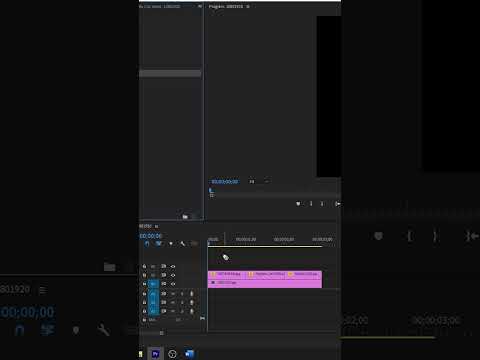Open OBS Studio from the taskbar
This screenshot has width=480, height=360.
click(x=172, y=354)
